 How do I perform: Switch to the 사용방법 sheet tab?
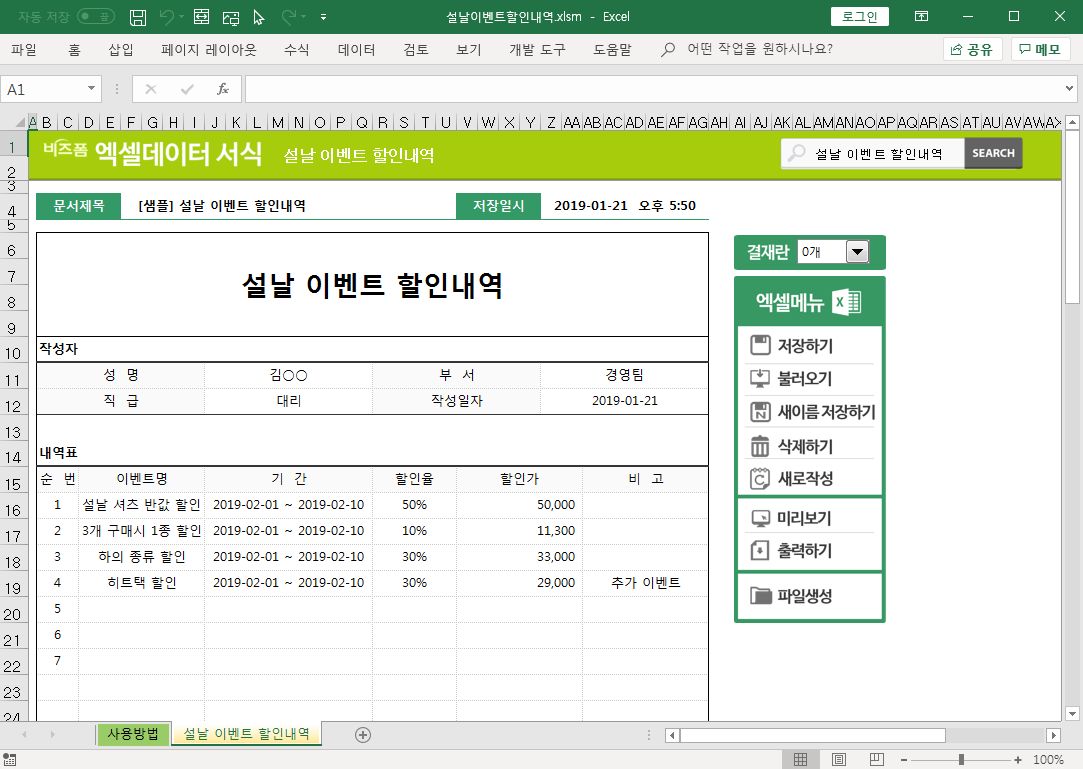tap(133, 734)
